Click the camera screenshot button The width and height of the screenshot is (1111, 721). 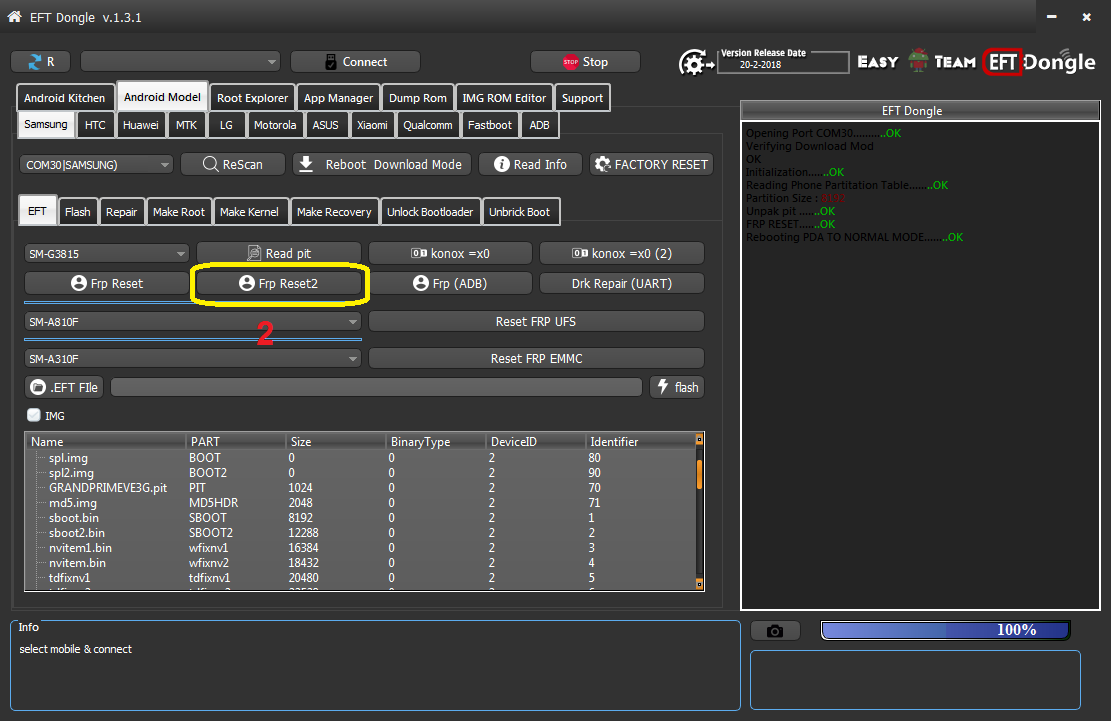tap(775, 630)
